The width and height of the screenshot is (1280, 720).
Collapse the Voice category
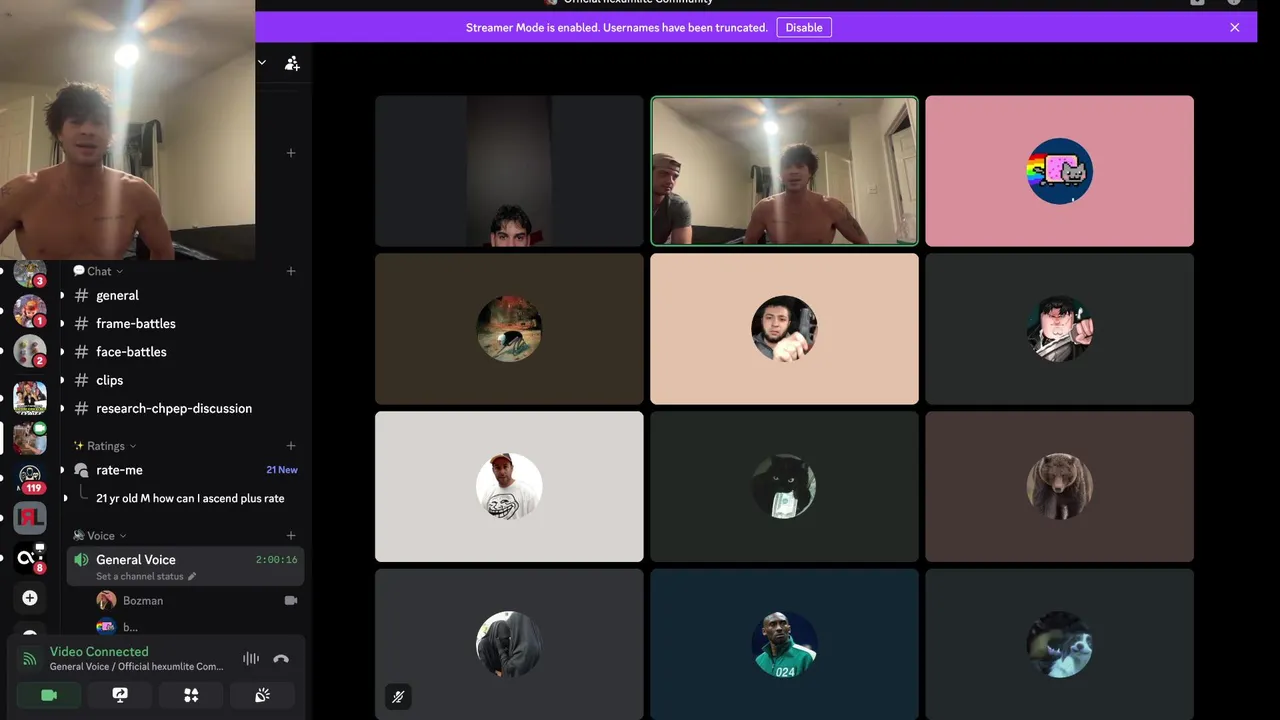pos(100,536)
